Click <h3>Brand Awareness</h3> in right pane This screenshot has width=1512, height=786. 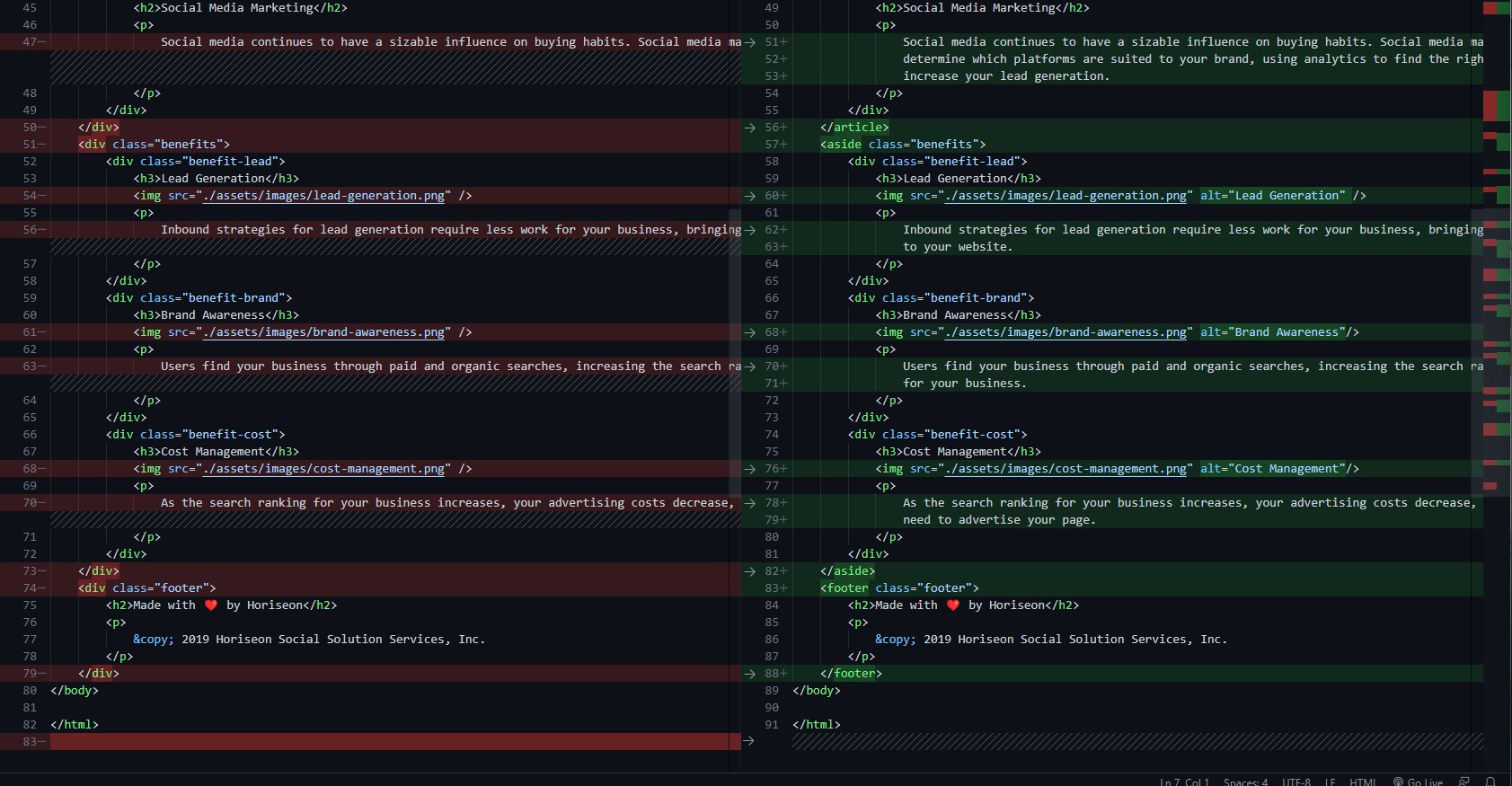tap(958, 315)
